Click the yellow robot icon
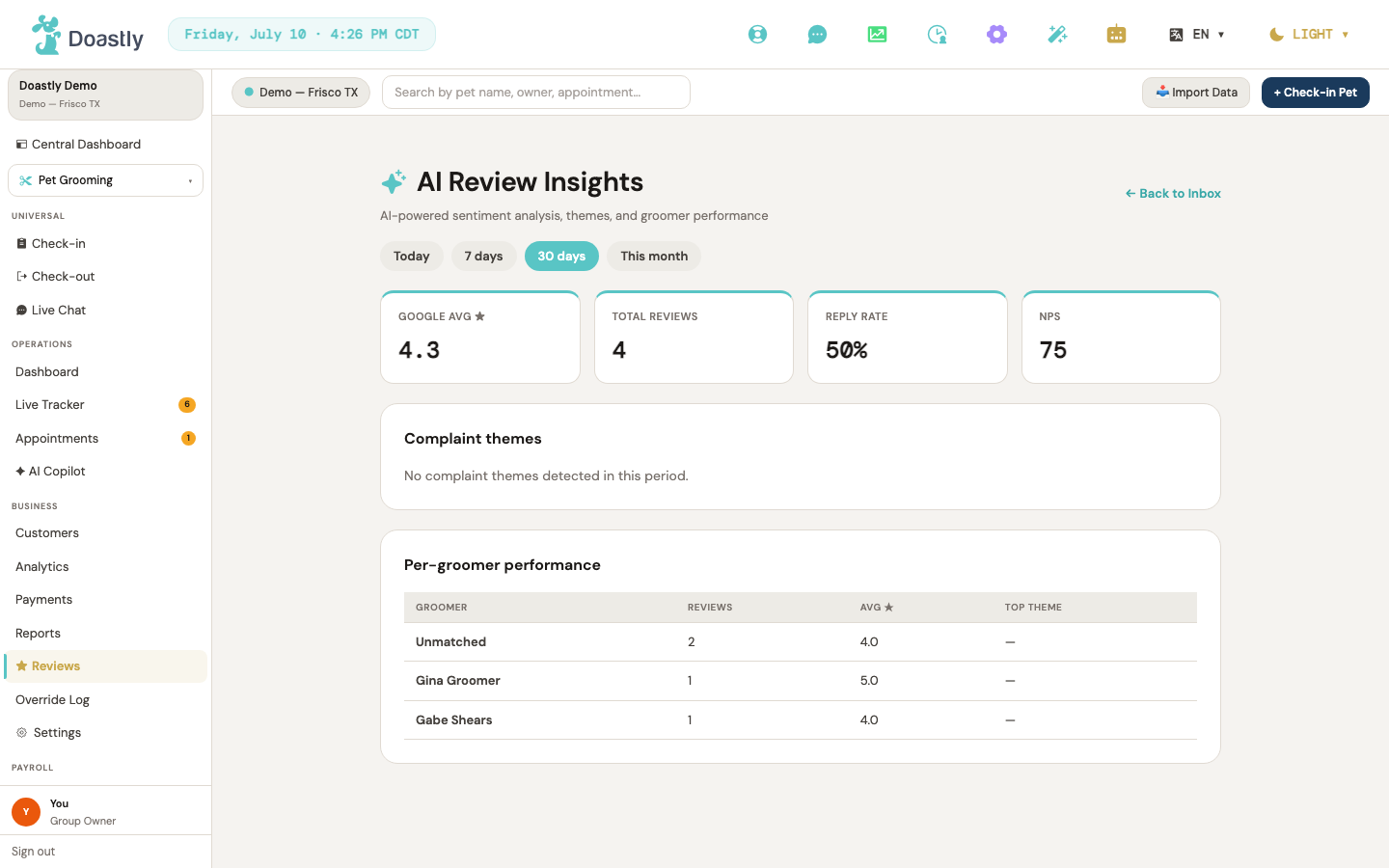 point(1116,35)
